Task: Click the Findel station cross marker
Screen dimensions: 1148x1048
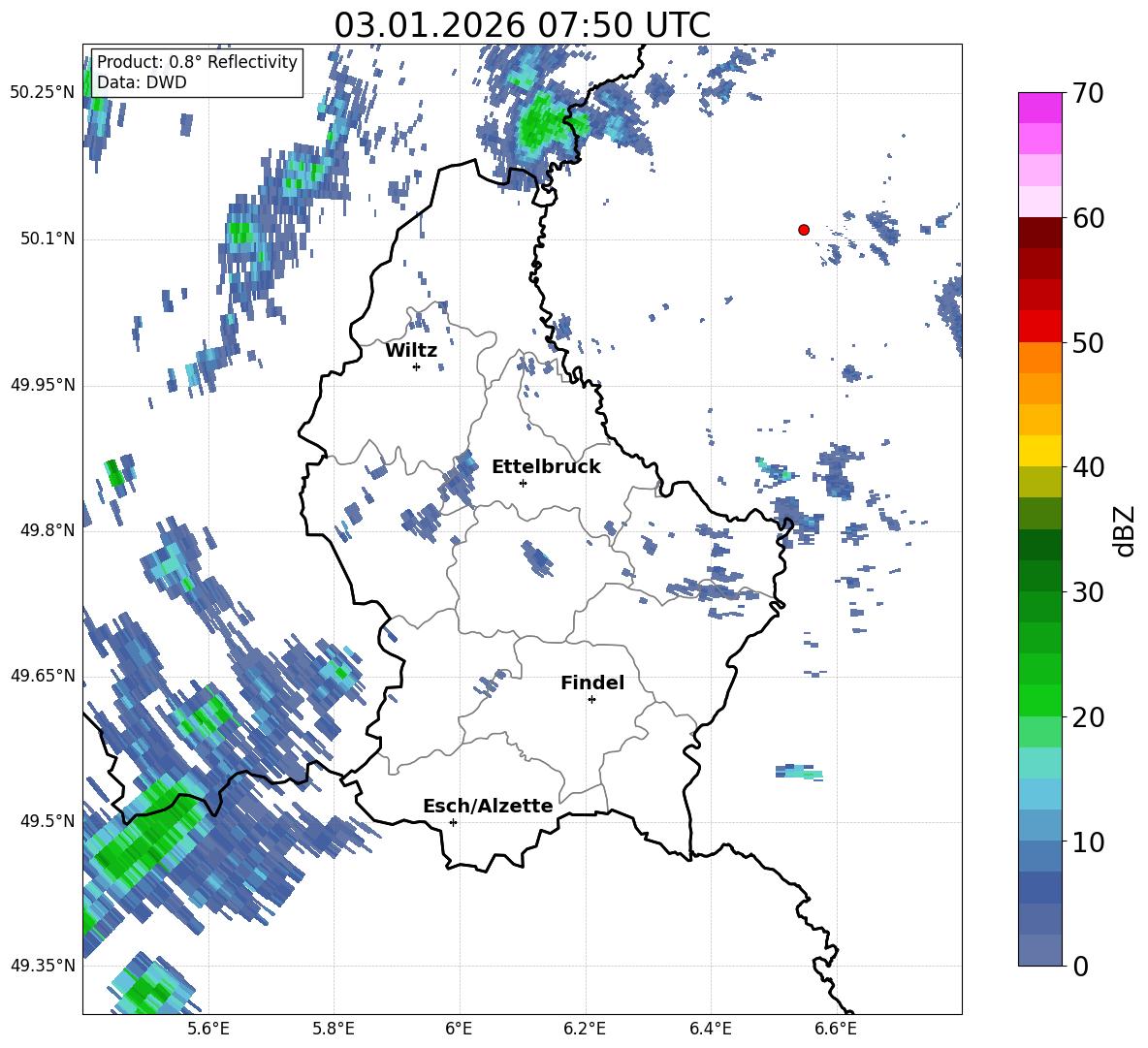Action: pyautogui.click(x=591, y=700)
